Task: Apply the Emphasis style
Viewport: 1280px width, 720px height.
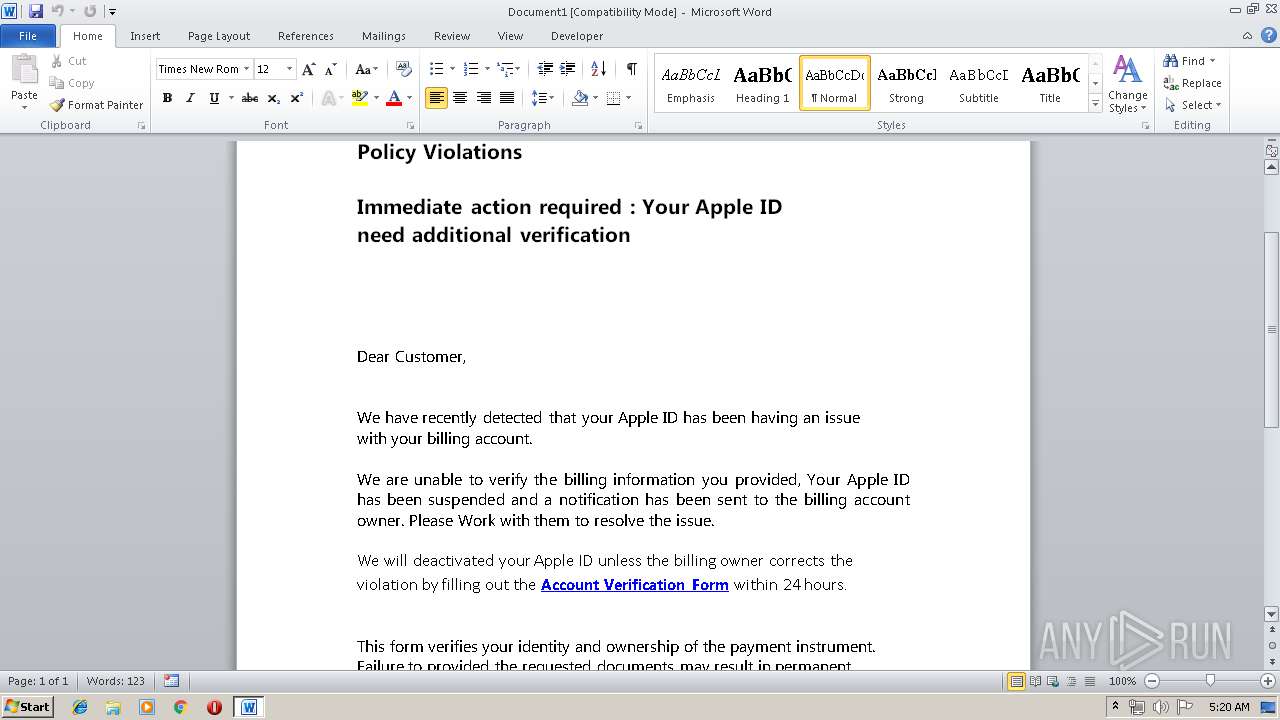Action: [691, 83]
